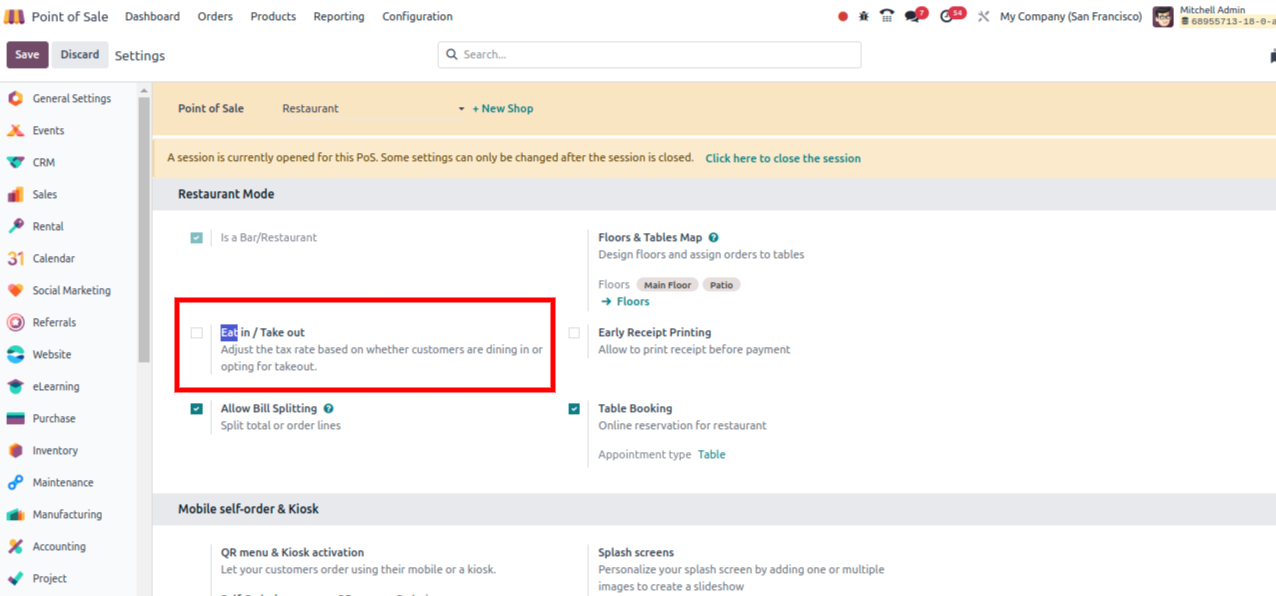Click here to close the session link
Screen dimensions: 1276x596
[782, 158]
